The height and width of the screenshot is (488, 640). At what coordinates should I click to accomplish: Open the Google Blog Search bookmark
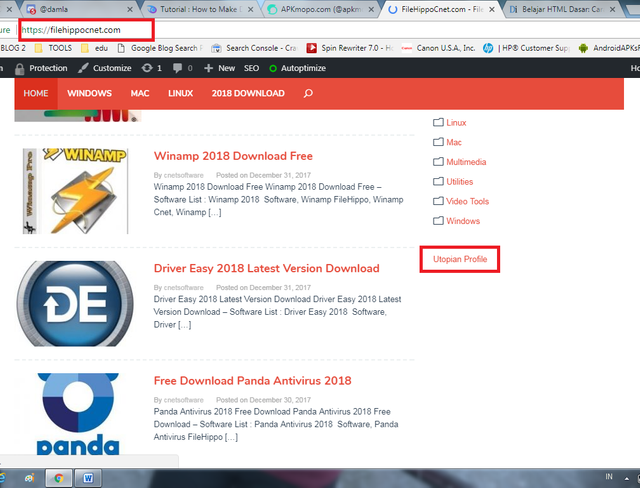tap(160, 48)
